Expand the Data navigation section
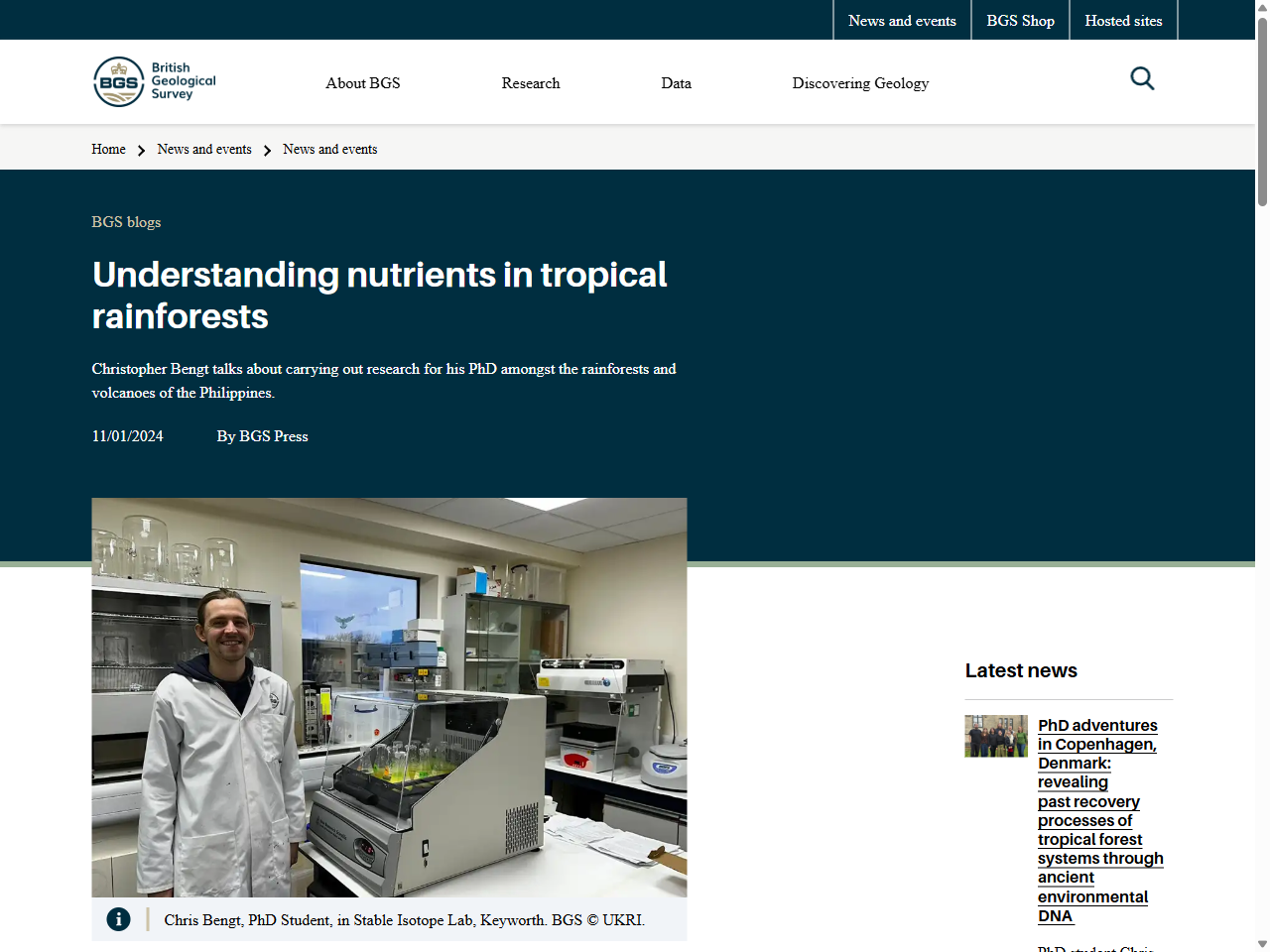 click(676, 83)
